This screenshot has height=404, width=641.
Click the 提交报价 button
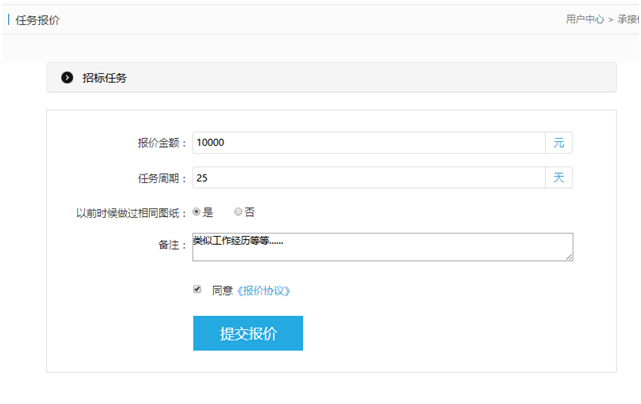tap(248, 333)
